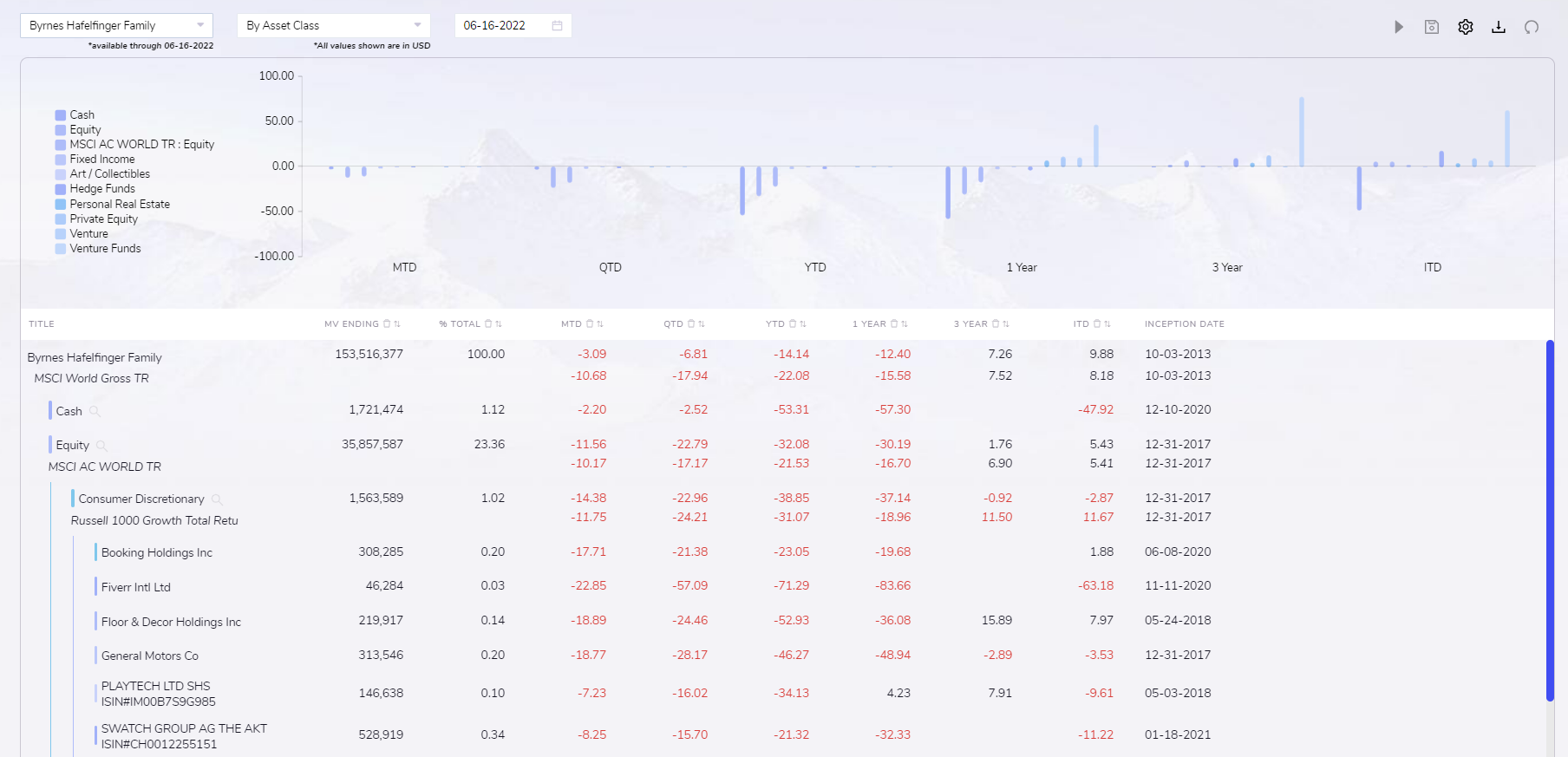Open the settings gear icon
The width and height of the screenshot is (1568, 757).
1465,27
